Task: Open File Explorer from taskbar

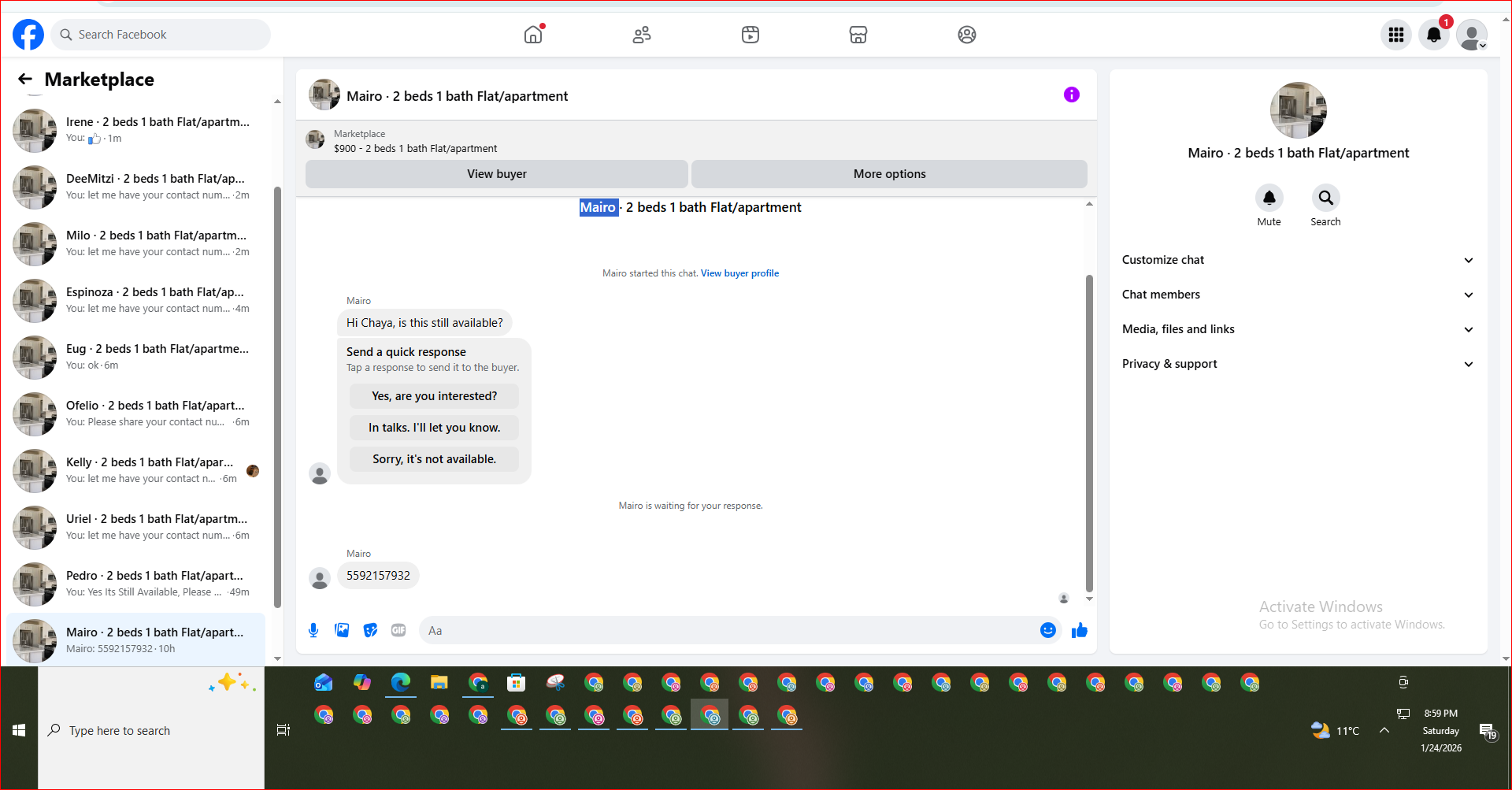Action: coord(439,682)
